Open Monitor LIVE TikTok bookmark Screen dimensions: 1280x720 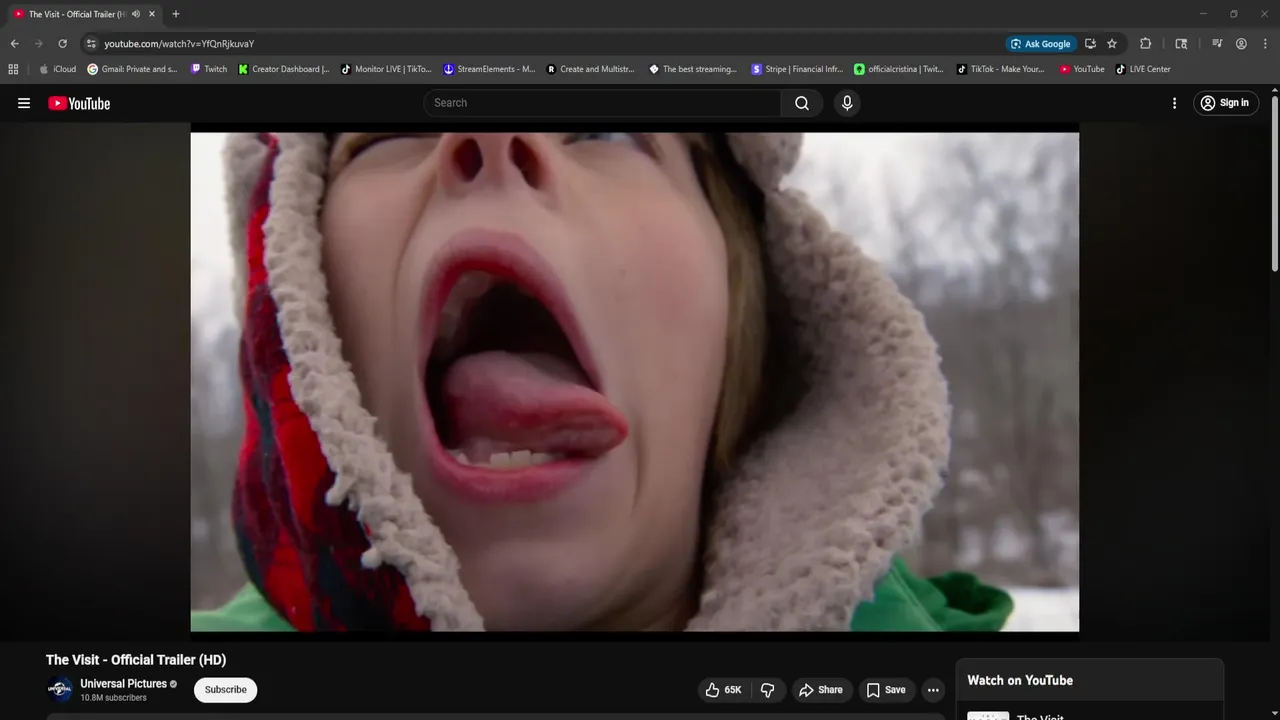coord(386,69)
